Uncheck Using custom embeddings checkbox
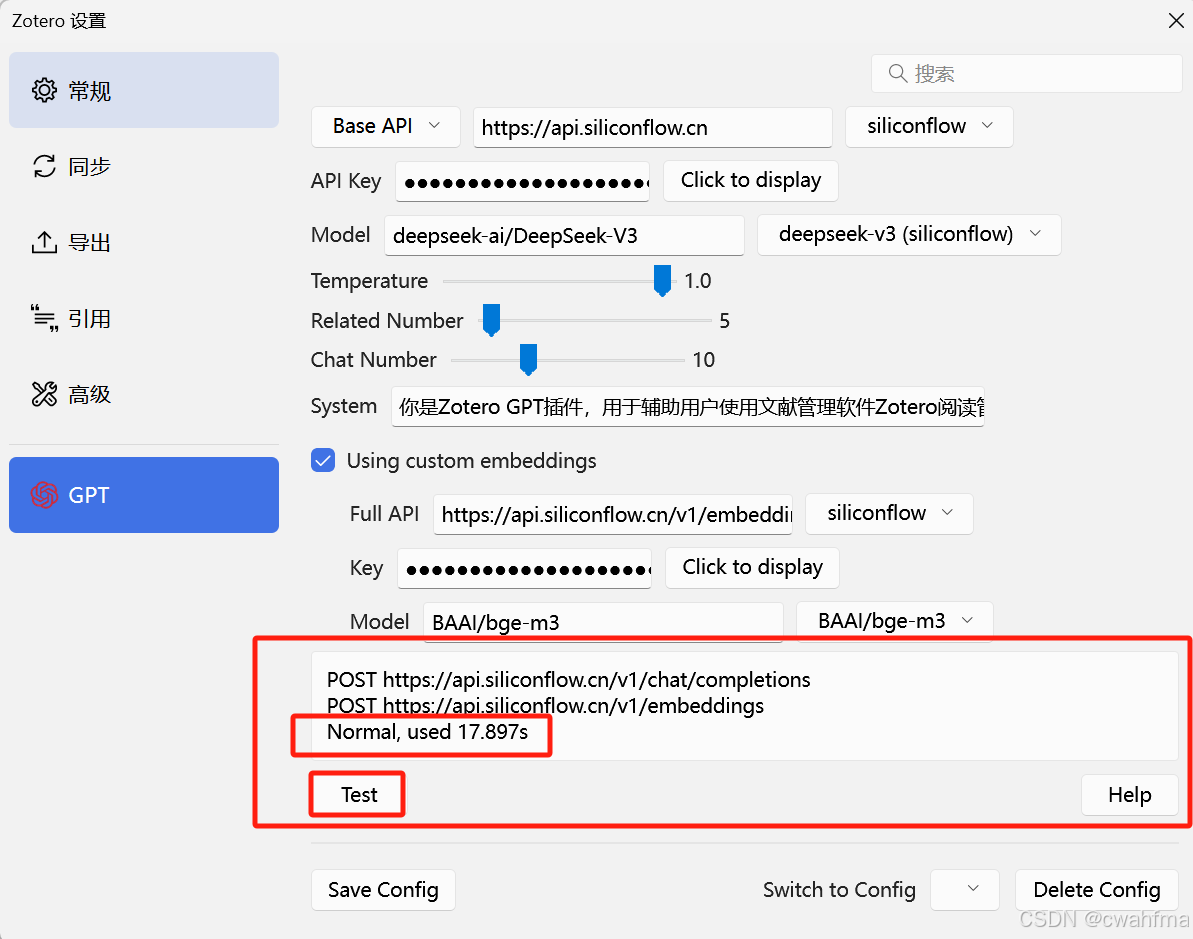 pyautogui.click(x=323, y=461)
